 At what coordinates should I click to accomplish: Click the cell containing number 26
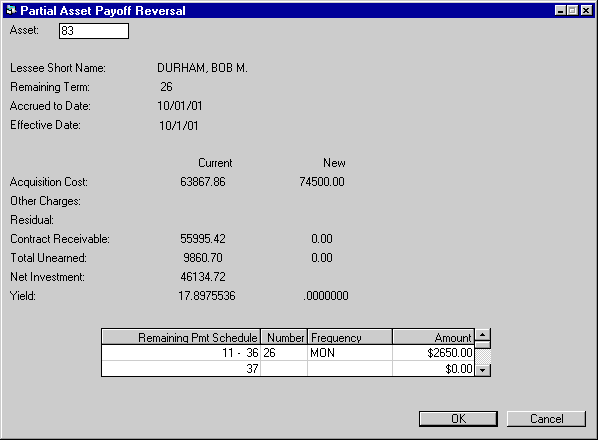[284, 353]
